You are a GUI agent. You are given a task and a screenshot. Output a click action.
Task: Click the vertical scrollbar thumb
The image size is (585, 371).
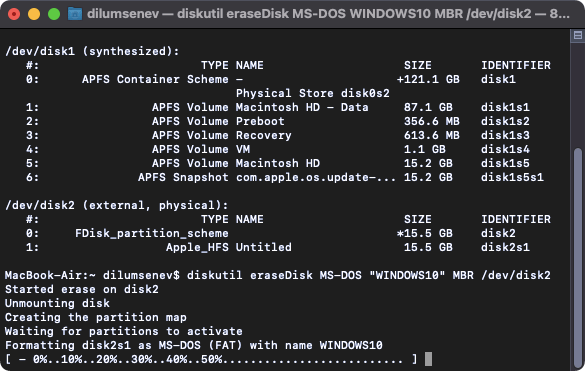click(578, 258)
